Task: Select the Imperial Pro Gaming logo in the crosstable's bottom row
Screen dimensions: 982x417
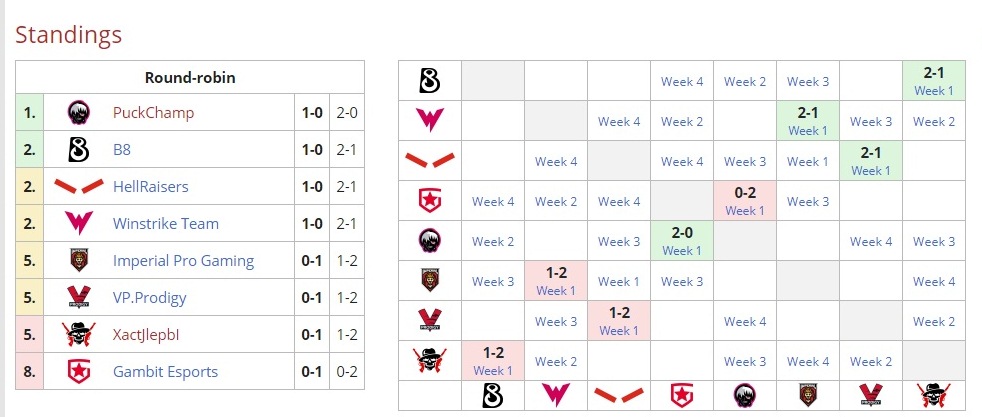Action: pyautogui.click(x=807, y=395)
